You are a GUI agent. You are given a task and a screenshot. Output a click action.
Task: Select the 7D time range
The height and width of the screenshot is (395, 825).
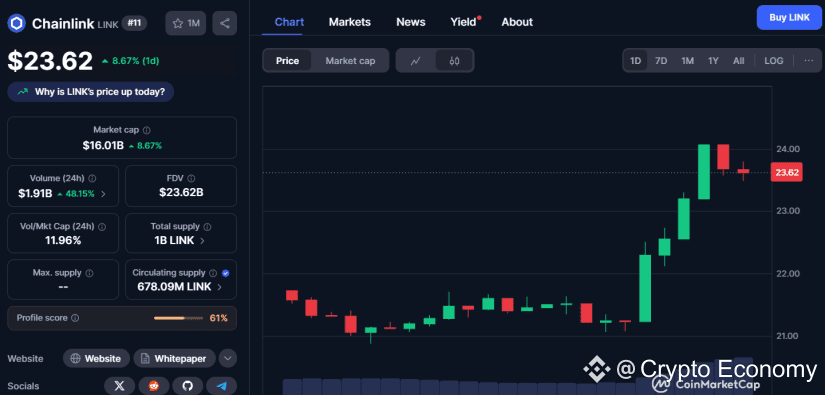(661, 60)
